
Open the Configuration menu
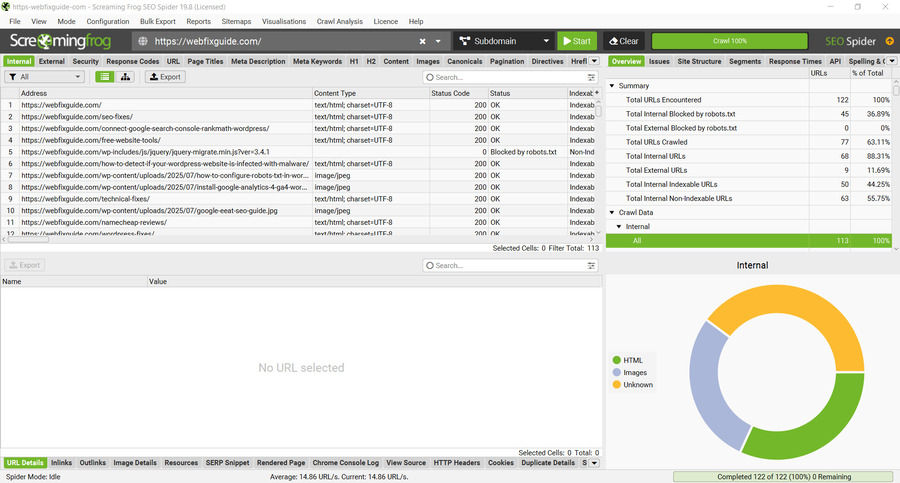pos(108,21)
